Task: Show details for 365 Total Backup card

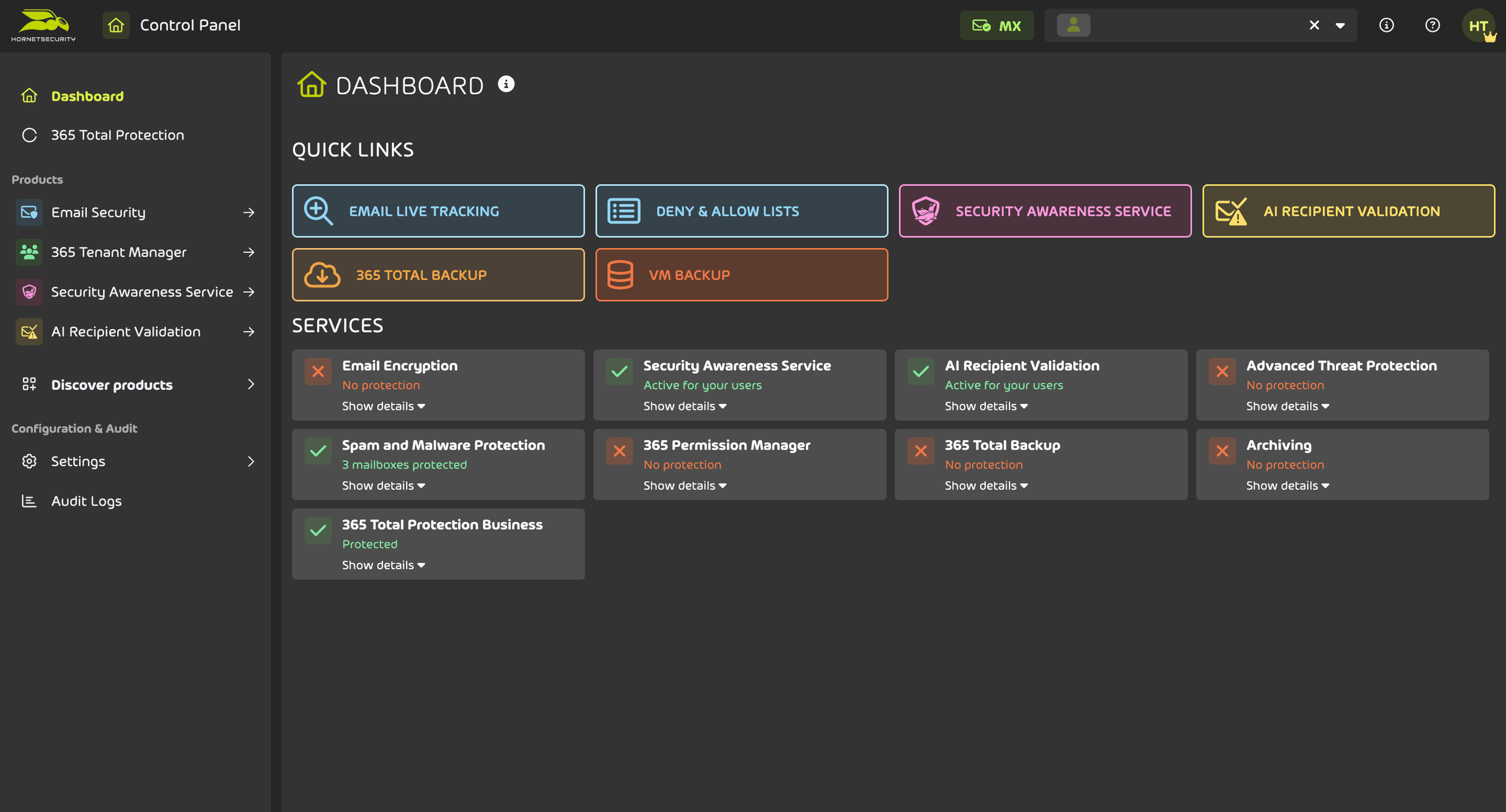Action: [x=987, y=486]
